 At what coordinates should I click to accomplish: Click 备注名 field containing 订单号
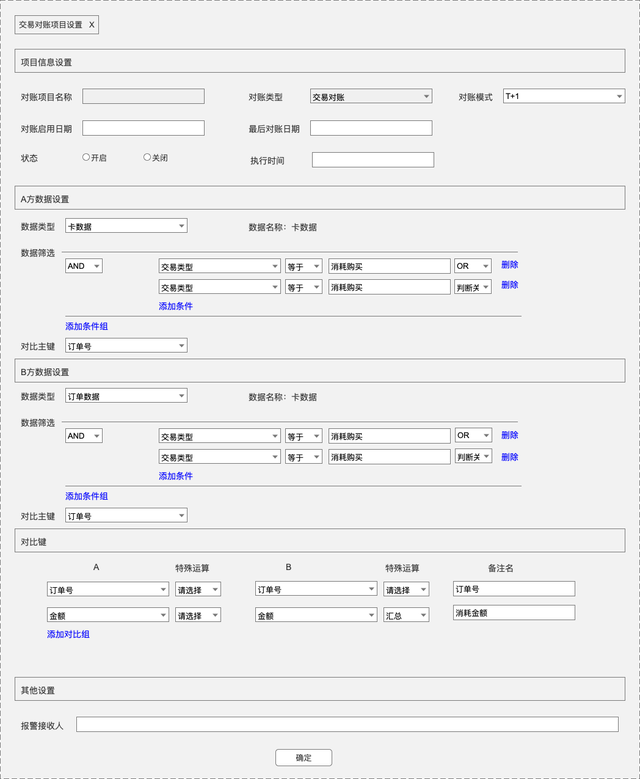pyautogui.click(x=514, y=589)
